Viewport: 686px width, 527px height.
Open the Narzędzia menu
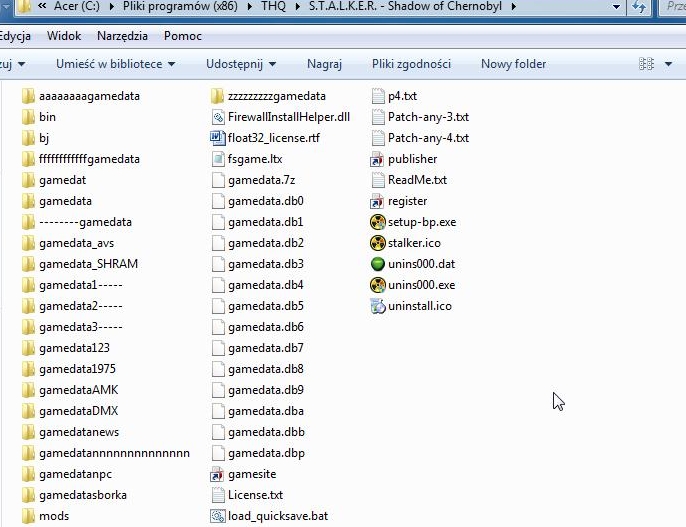click(122, 36)
